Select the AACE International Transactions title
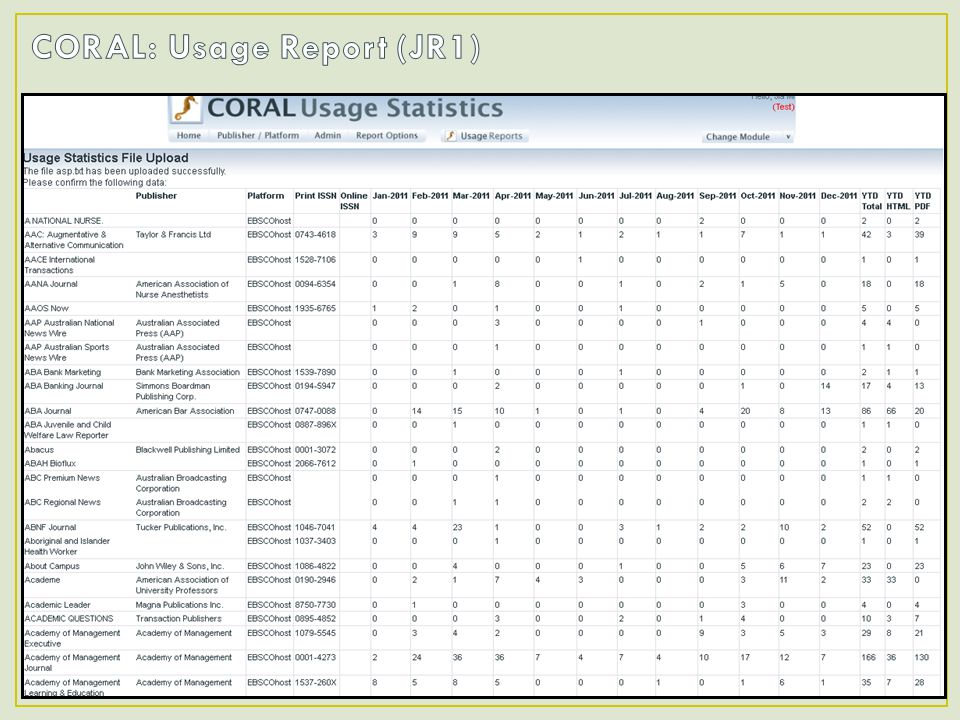960x720 pixels. tap(60, 264)
